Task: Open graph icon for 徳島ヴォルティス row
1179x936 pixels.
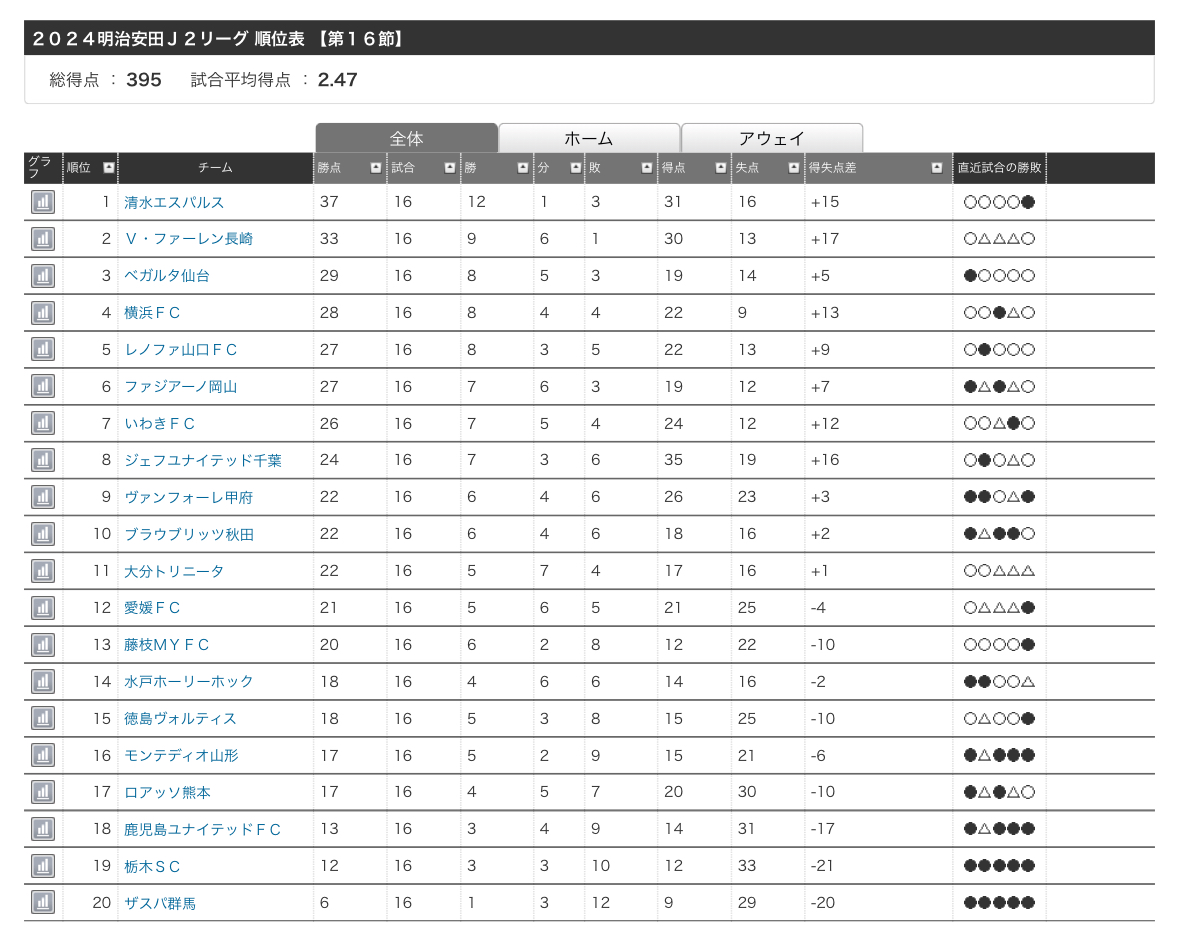Action: point(43,718)
